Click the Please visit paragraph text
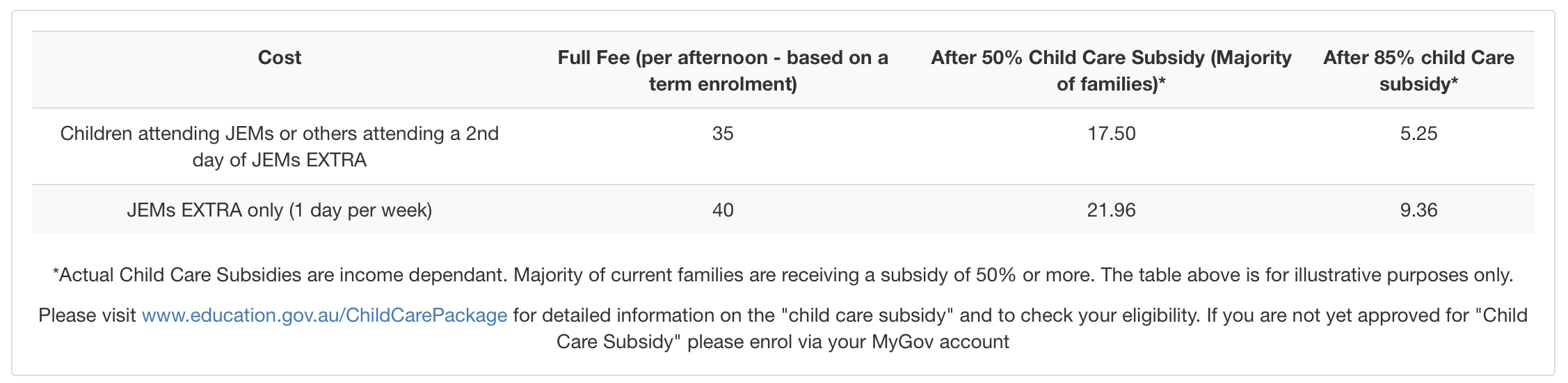This screenshot has width=1568, height=383. coord(783,329)
